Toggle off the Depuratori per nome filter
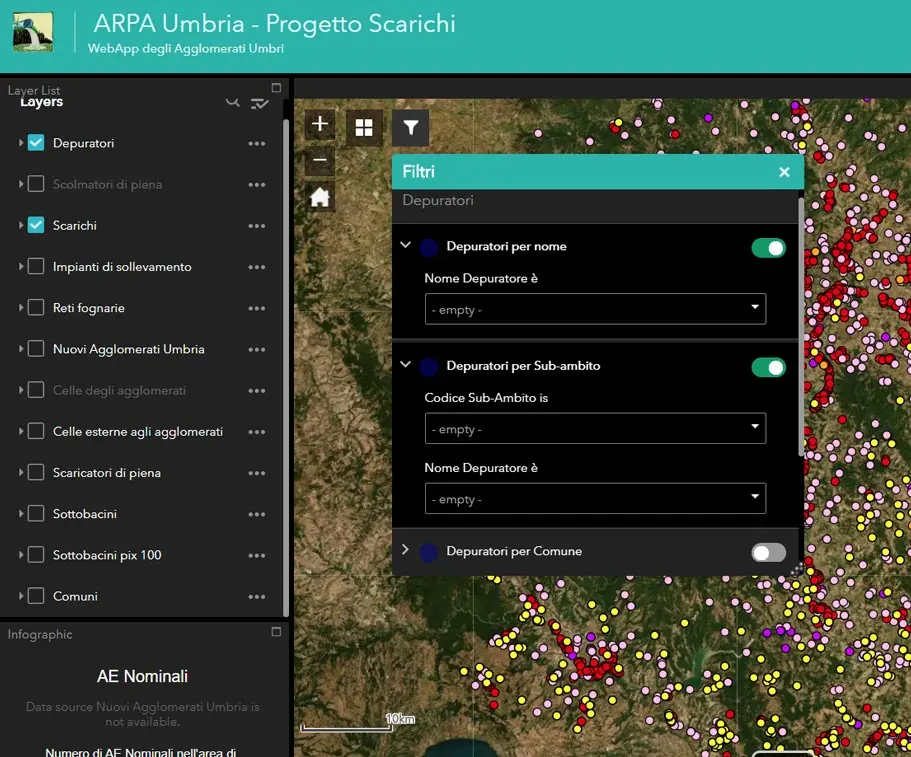Viewport: 911px width, 757px height. pos(768,247)
